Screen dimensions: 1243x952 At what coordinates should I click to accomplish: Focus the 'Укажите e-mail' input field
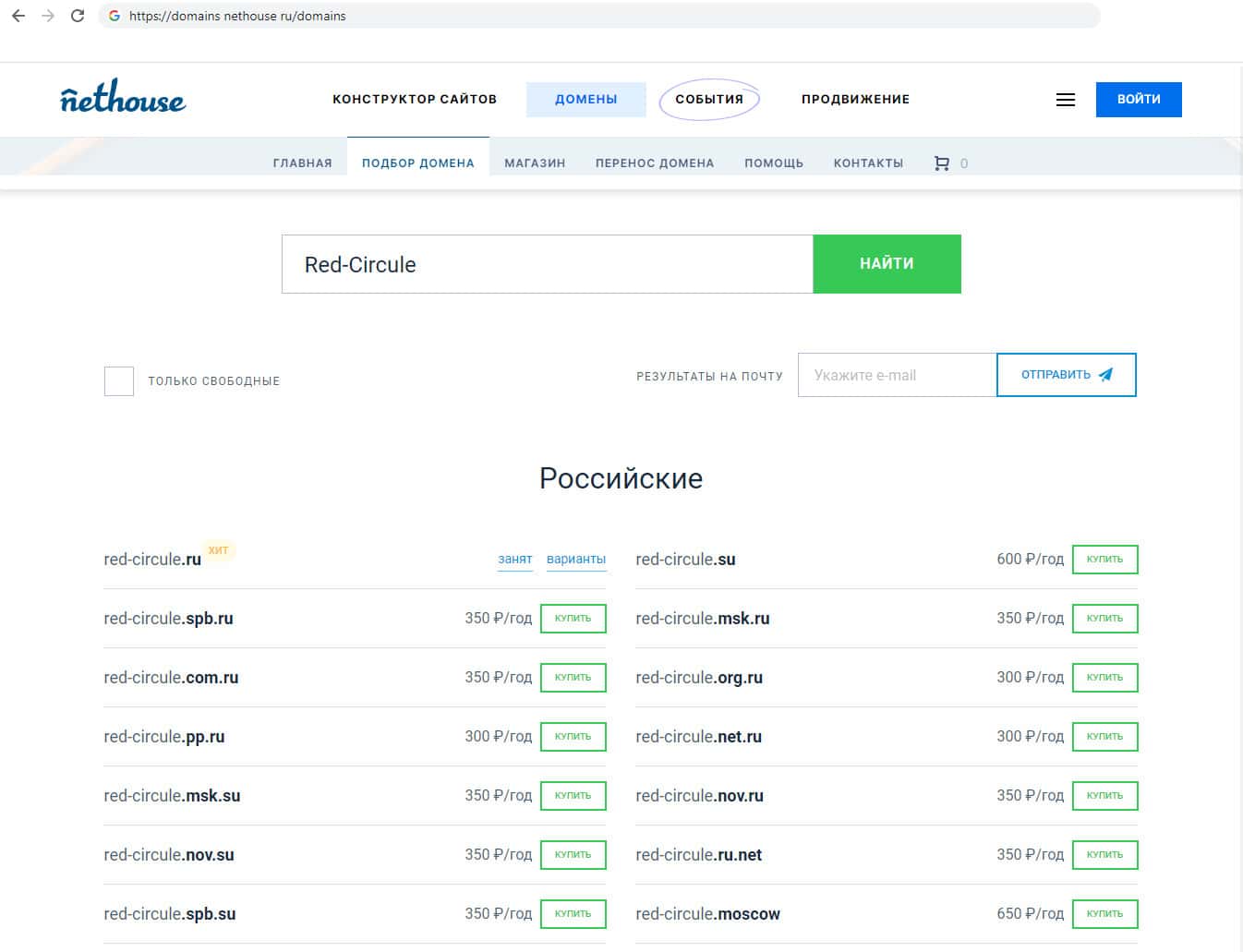click(x=896, y=375)
